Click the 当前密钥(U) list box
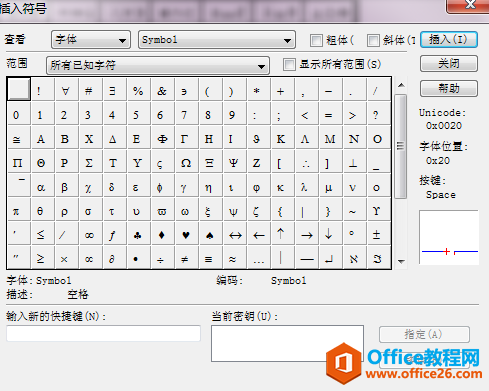489x391 pixels. [x=287, y=343]
